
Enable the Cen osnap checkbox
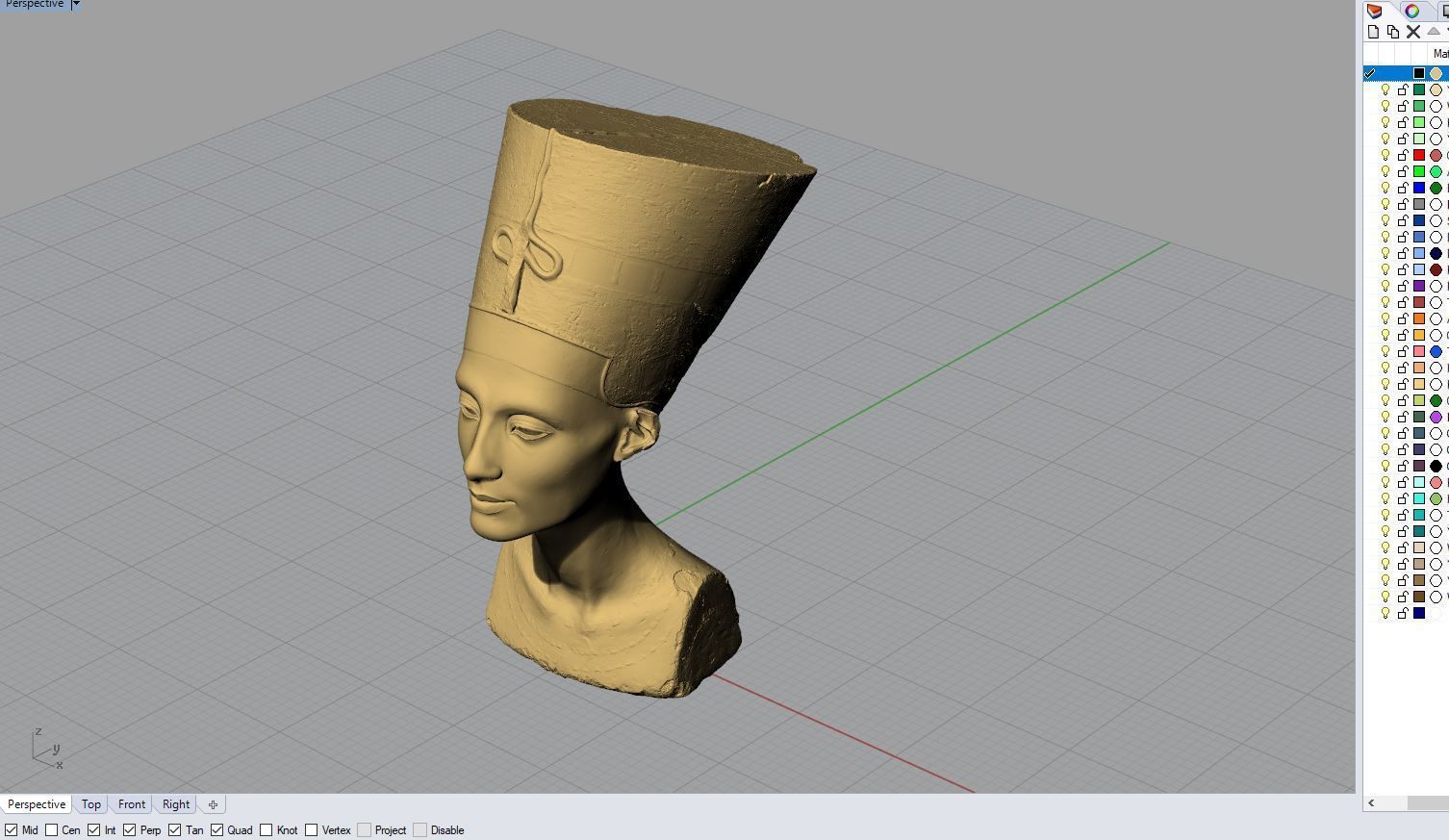point(52,829)
